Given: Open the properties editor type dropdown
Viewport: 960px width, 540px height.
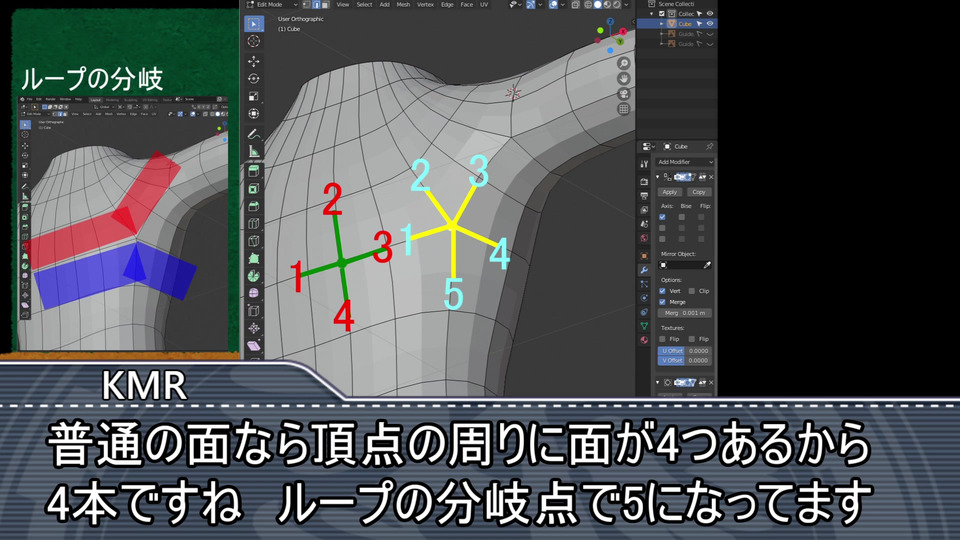Looking at the screenshot, I should (x=648, y=147).
